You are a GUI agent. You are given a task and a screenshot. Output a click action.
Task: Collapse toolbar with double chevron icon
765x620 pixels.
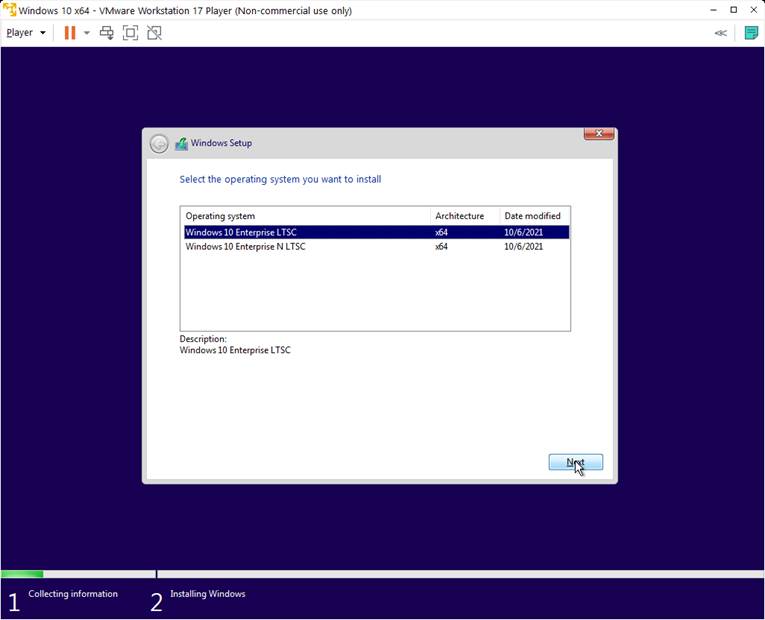point(720,33)
